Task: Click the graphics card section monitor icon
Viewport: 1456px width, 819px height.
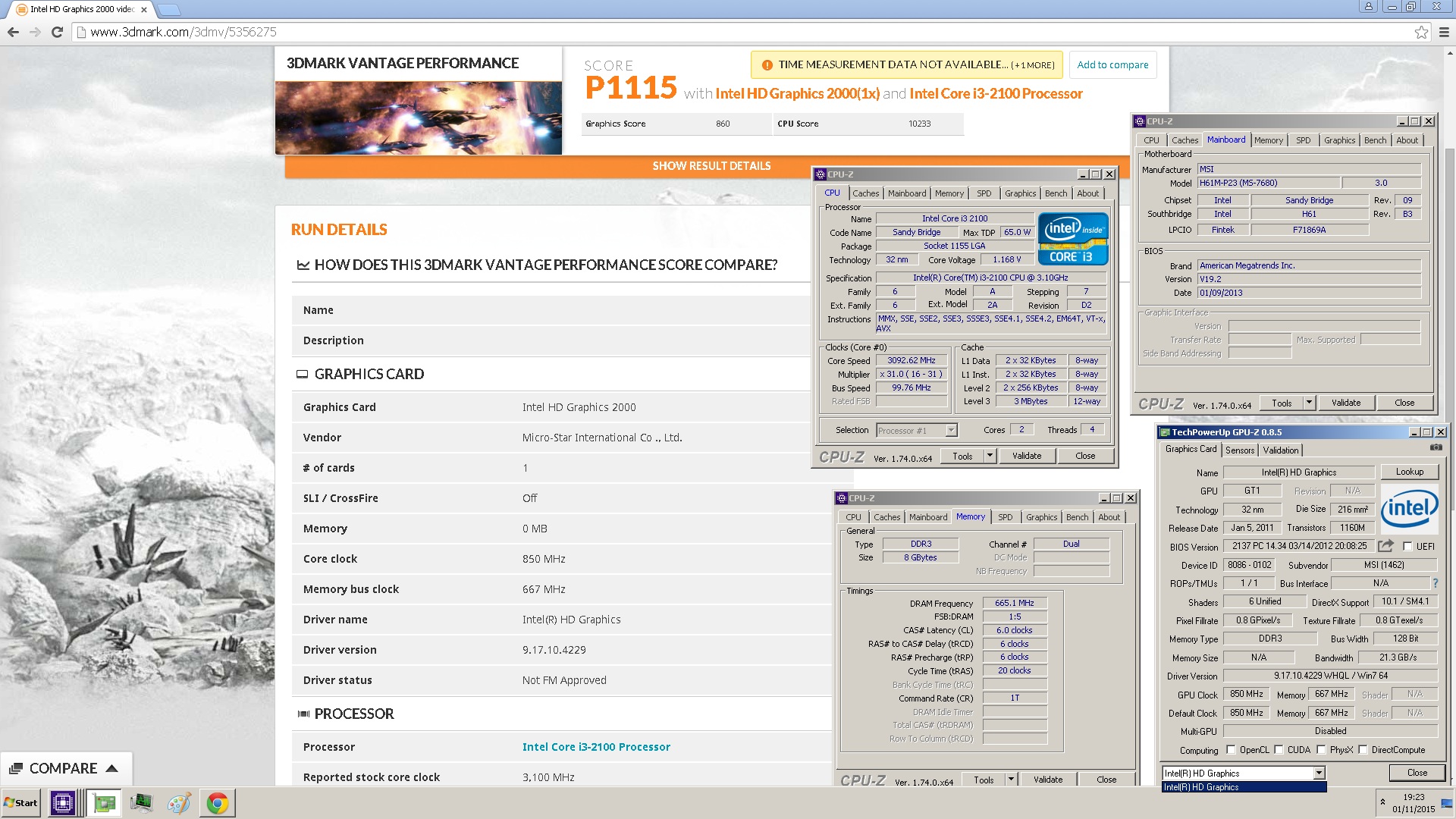Action: coord(302,375)
